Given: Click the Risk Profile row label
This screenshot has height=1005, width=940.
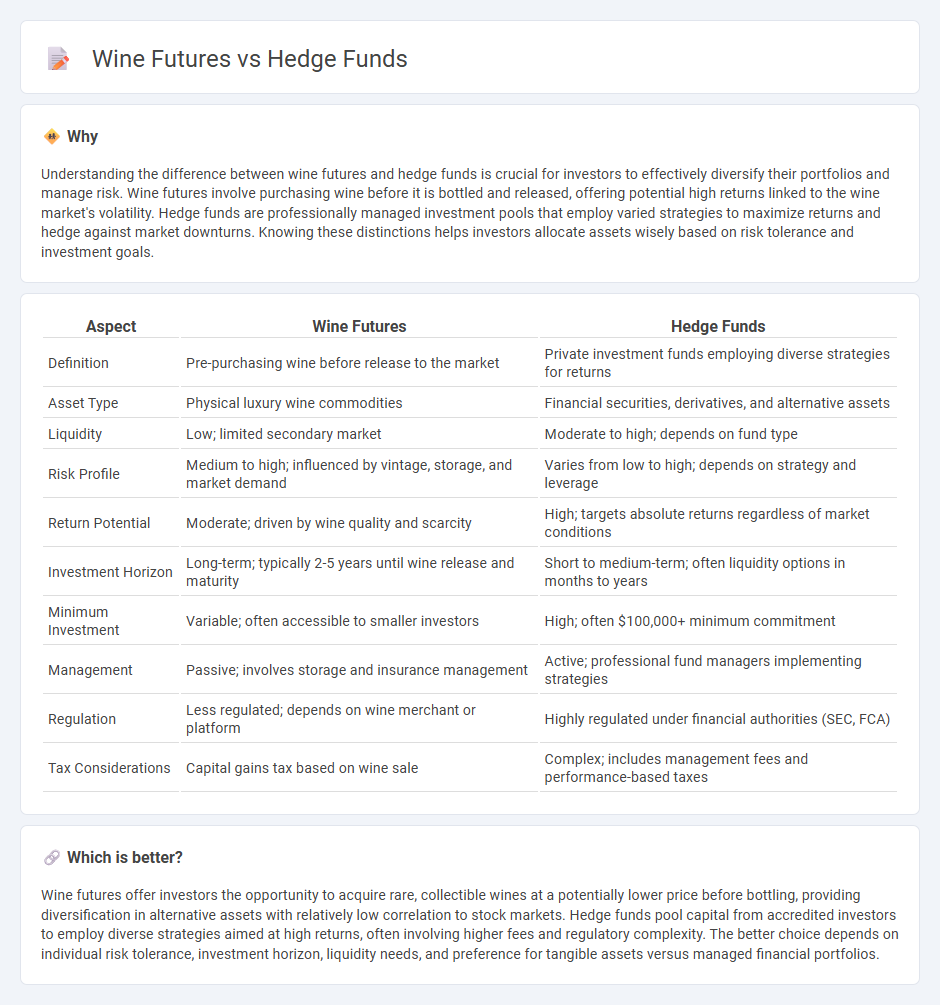Looking at the screenshot, I should tap(84, 474).
